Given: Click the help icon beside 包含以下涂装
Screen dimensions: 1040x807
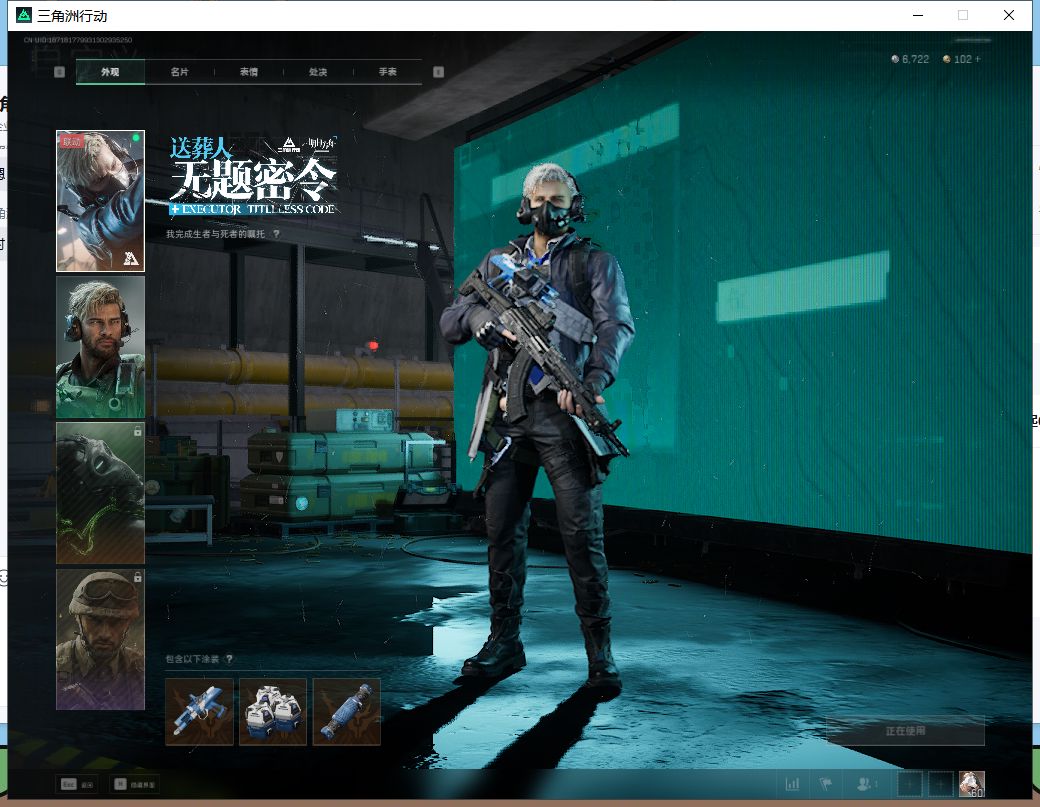Looking at the screenshot, I should 229,659.
